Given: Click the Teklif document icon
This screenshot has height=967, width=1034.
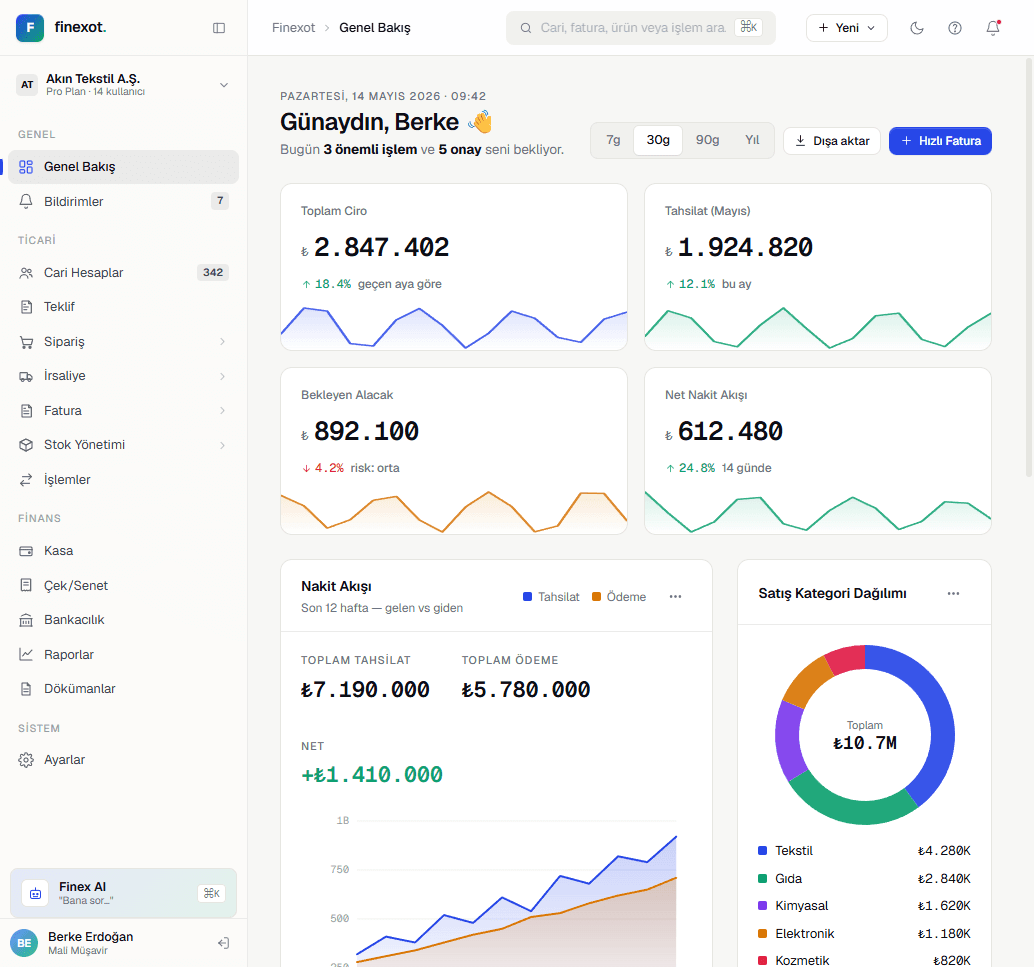Looking at the screenshot, I should coord(26,307).
